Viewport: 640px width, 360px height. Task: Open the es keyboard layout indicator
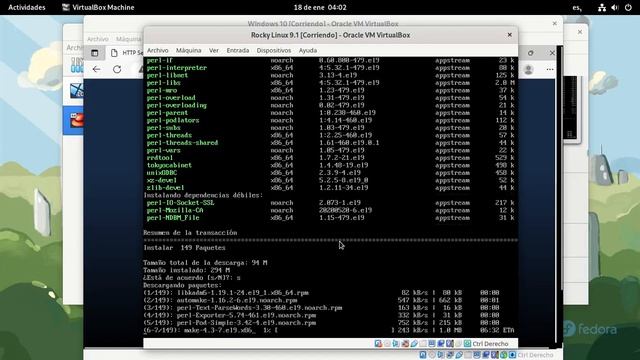577,7
